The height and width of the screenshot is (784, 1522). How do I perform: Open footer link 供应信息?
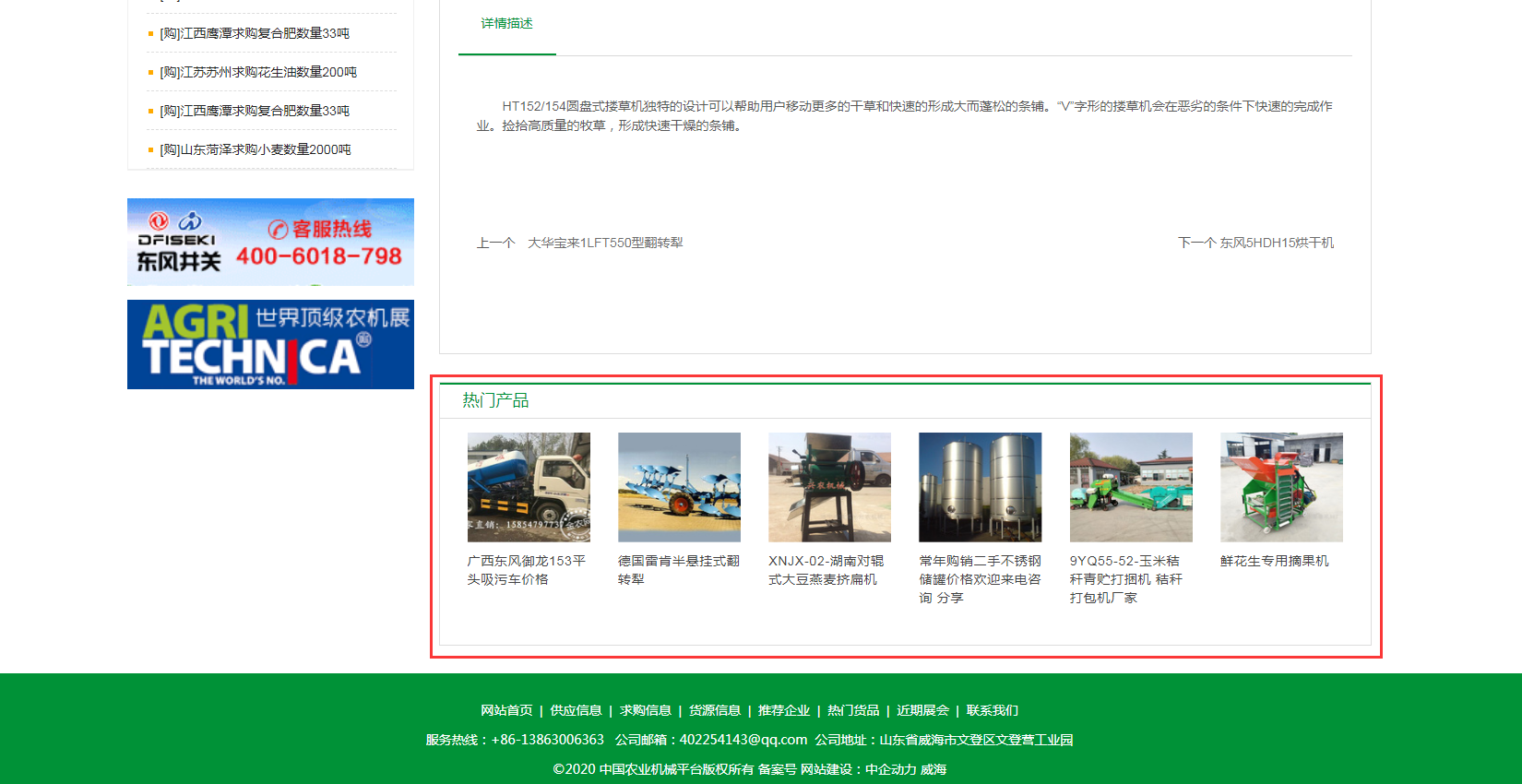click(x=576, y=710)
